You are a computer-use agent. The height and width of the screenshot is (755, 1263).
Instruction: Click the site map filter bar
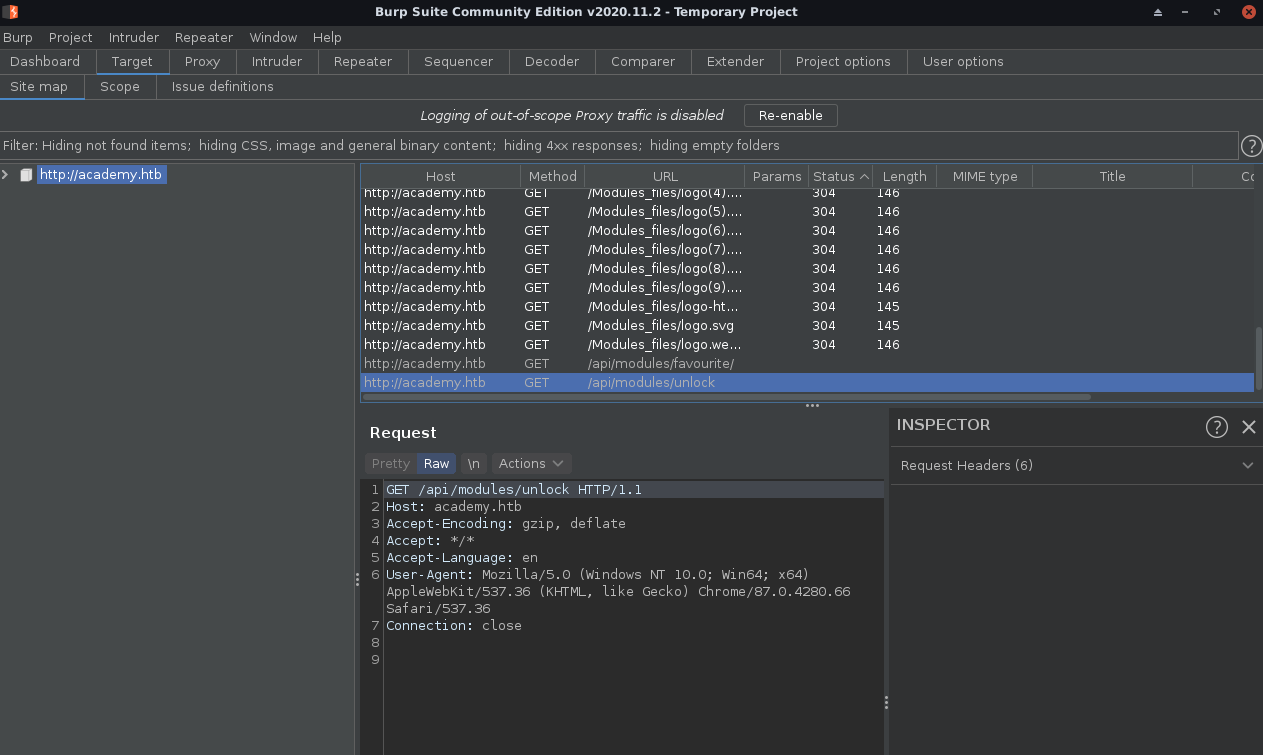(x=619, y=145)
